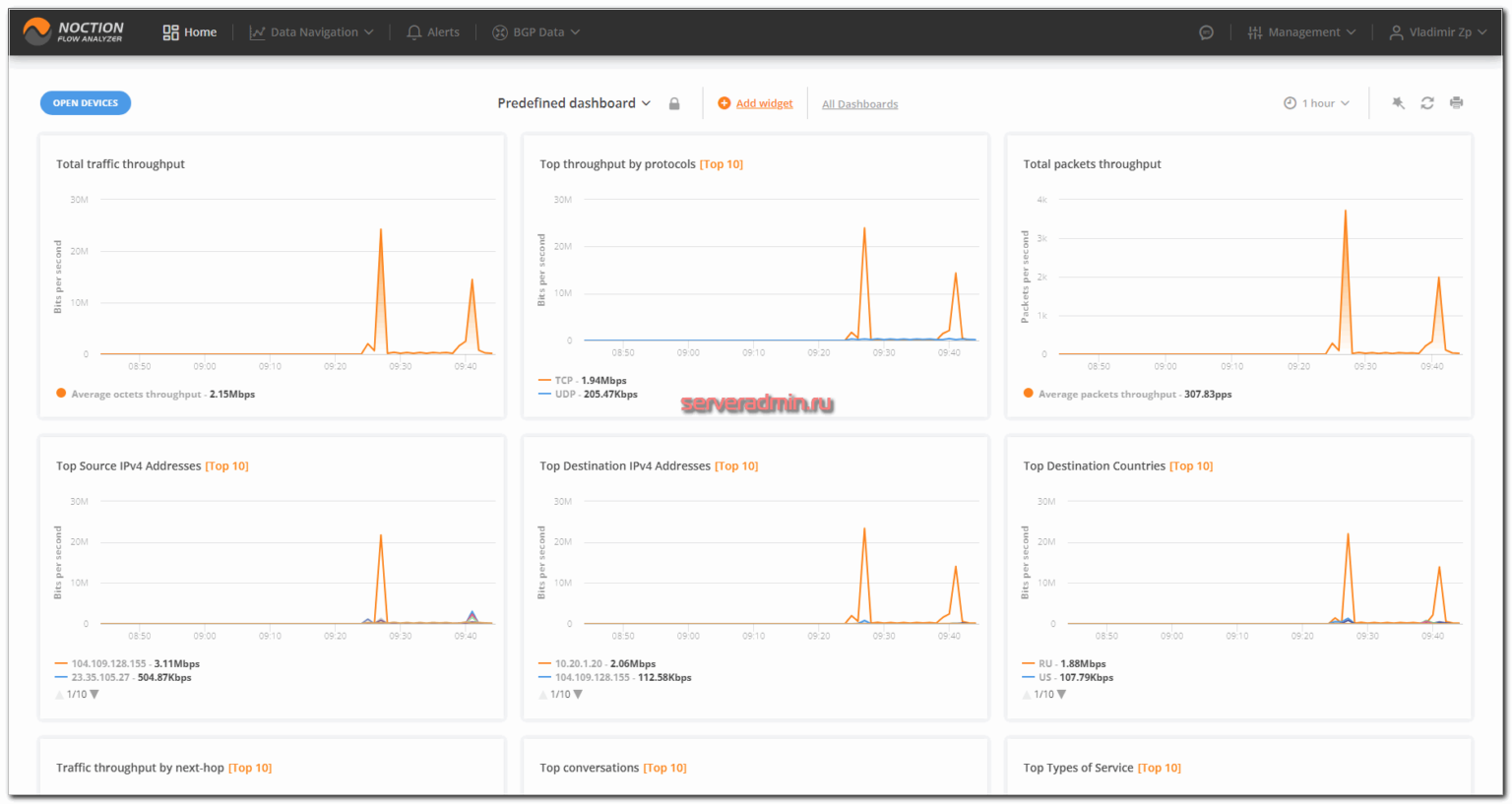Click the clock icon beside the time range
This screenshot has height=804, width=1512.
click(1290, 102)
